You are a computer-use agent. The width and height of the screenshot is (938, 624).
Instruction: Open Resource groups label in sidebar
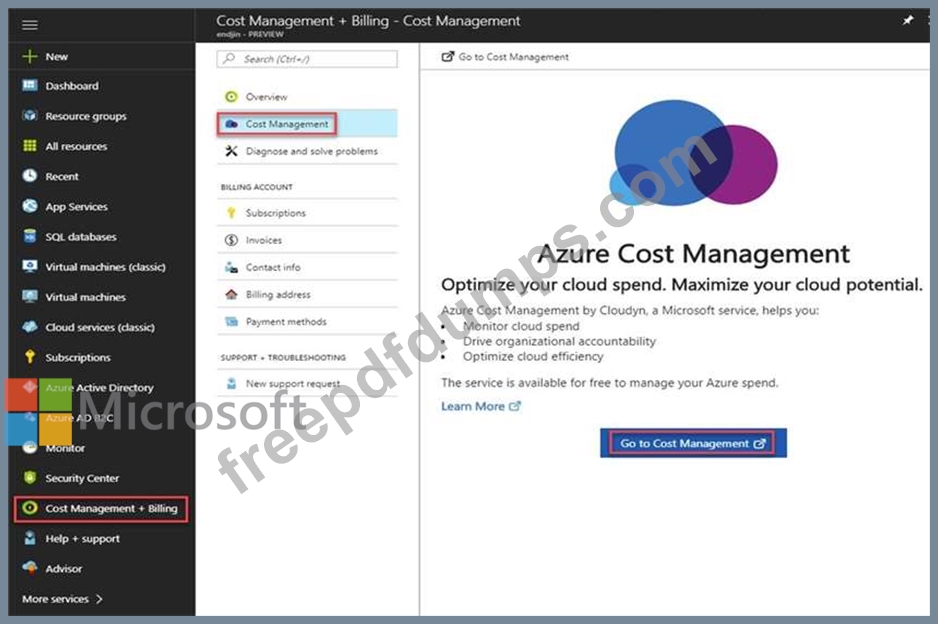(x=86, y=116)
